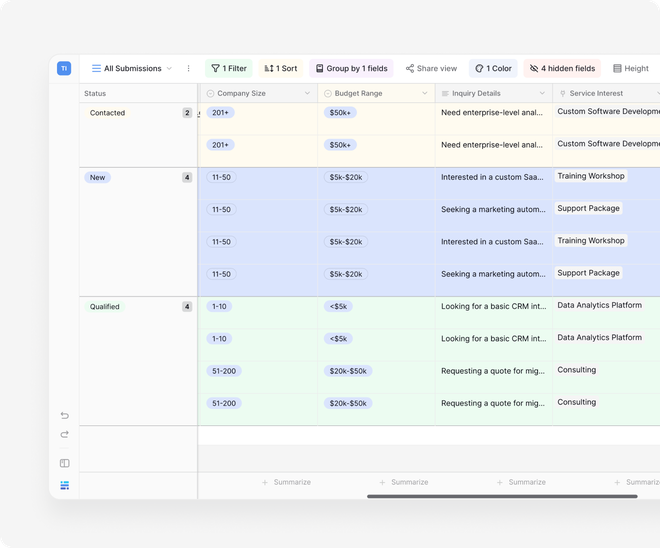Image resolution: width=660 pixels, height=548 pixels.
Task: Click the undo arrow in the left sidebar
Action: (65, 416)
